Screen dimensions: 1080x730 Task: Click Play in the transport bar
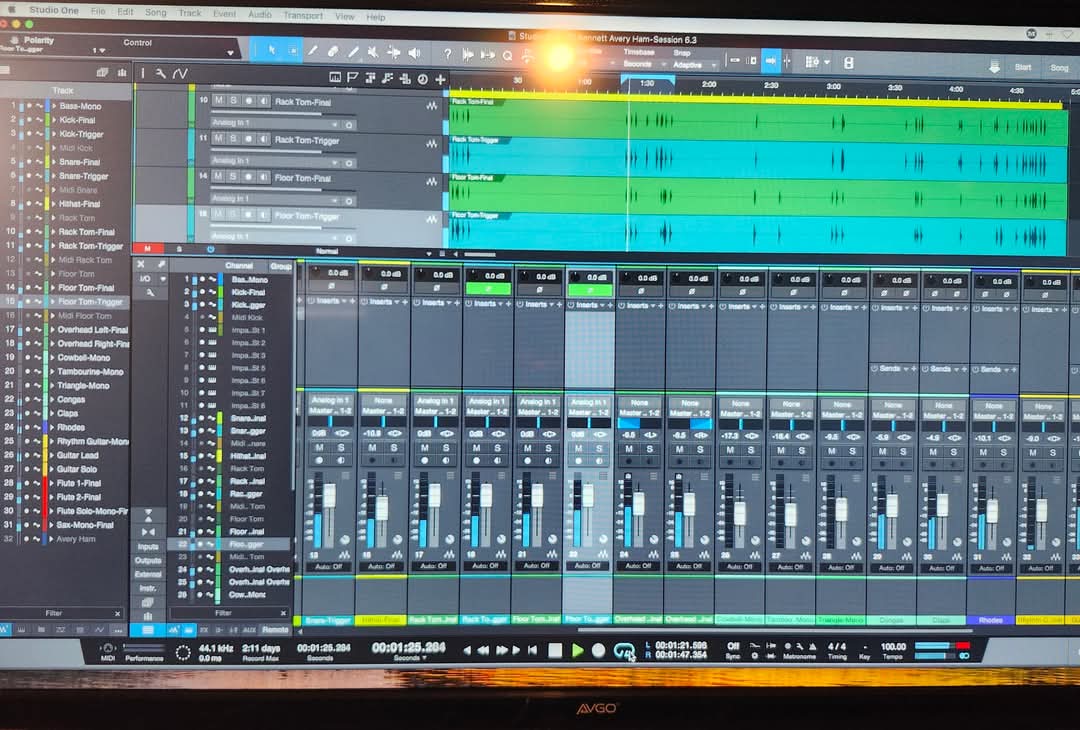point(577,650)
